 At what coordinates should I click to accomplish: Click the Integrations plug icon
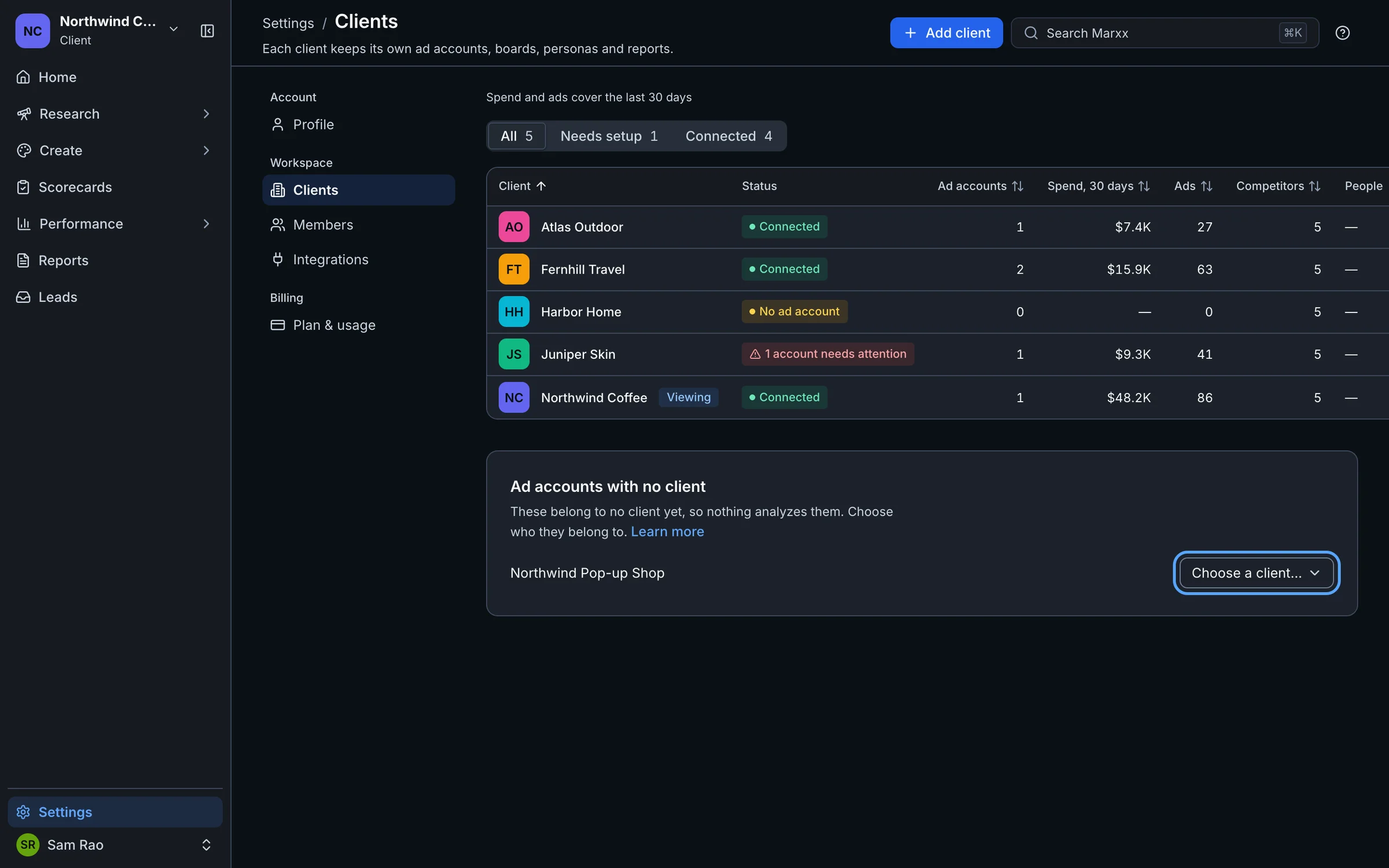278,259
